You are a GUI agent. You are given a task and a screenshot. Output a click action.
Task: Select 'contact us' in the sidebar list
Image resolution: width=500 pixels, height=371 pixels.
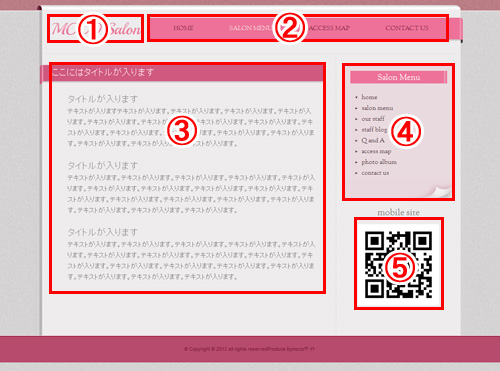(375, 173)
